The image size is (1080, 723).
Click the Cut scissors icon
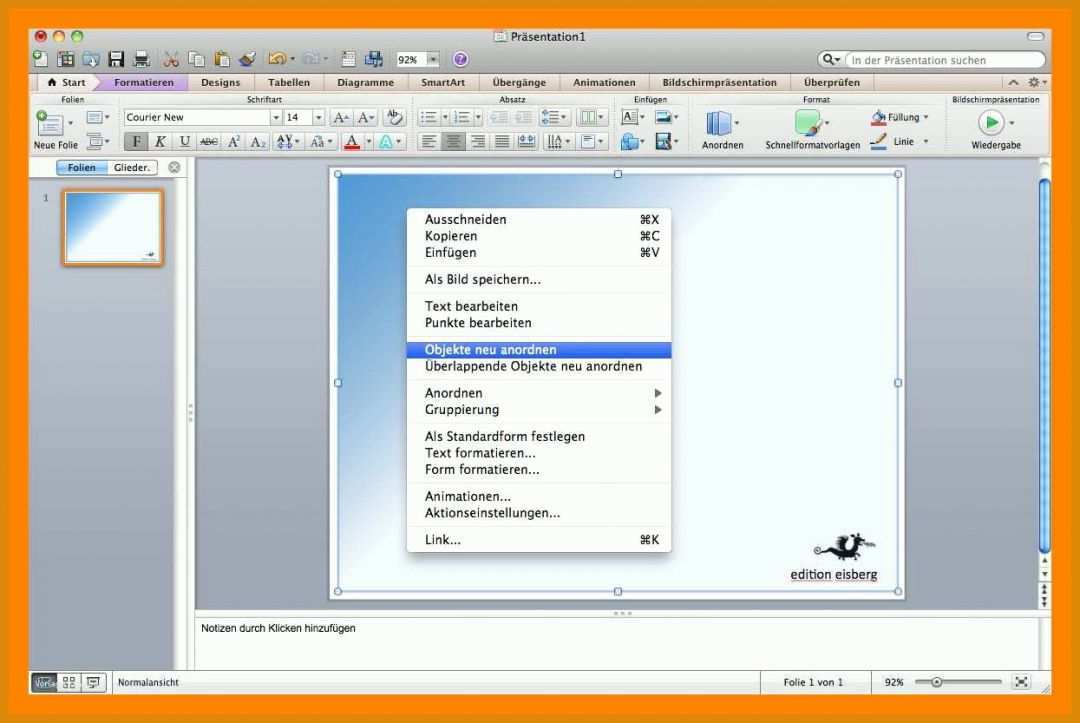point(171,59)
